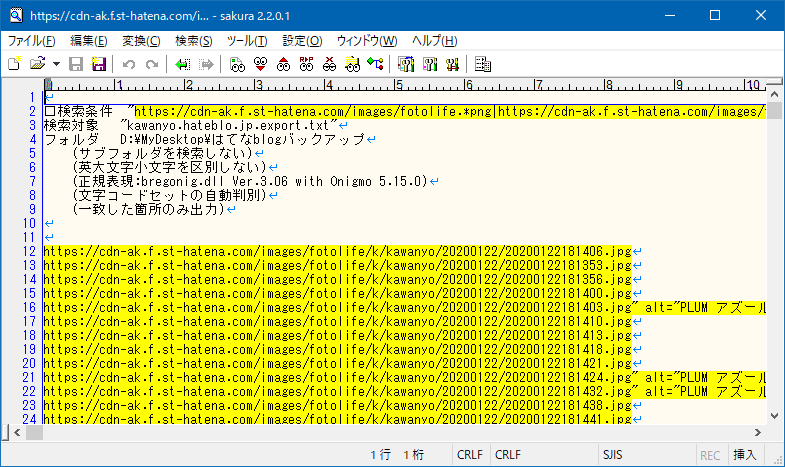Open the type-specific settings icon
Image resolution: width=785 pixels, height=467 pixels.
pyautogui.click(x=430, y=64)
